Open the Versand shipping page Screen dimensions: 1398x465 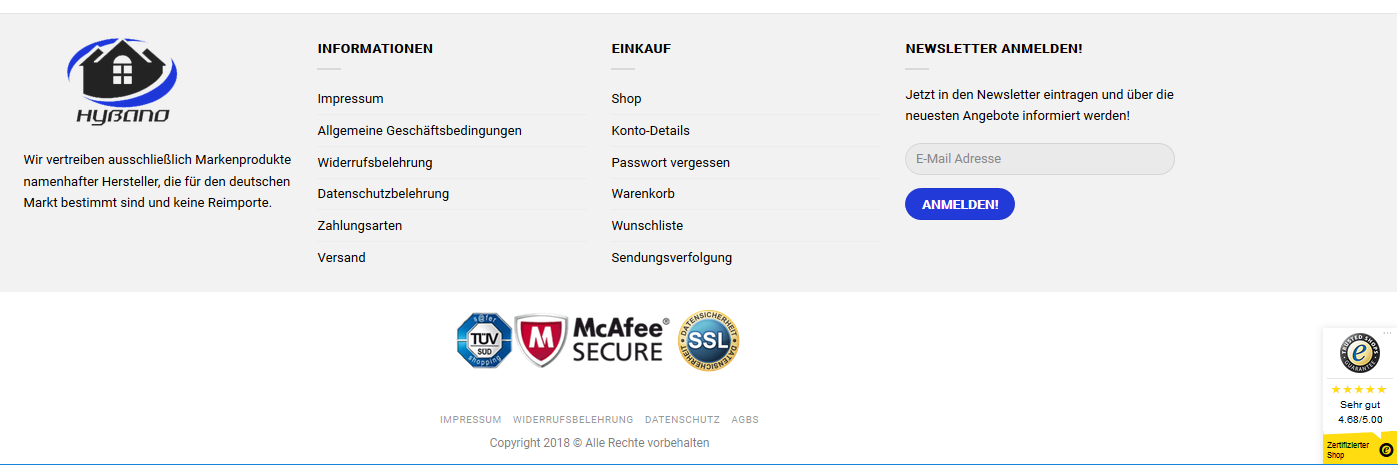coord(341,258)
